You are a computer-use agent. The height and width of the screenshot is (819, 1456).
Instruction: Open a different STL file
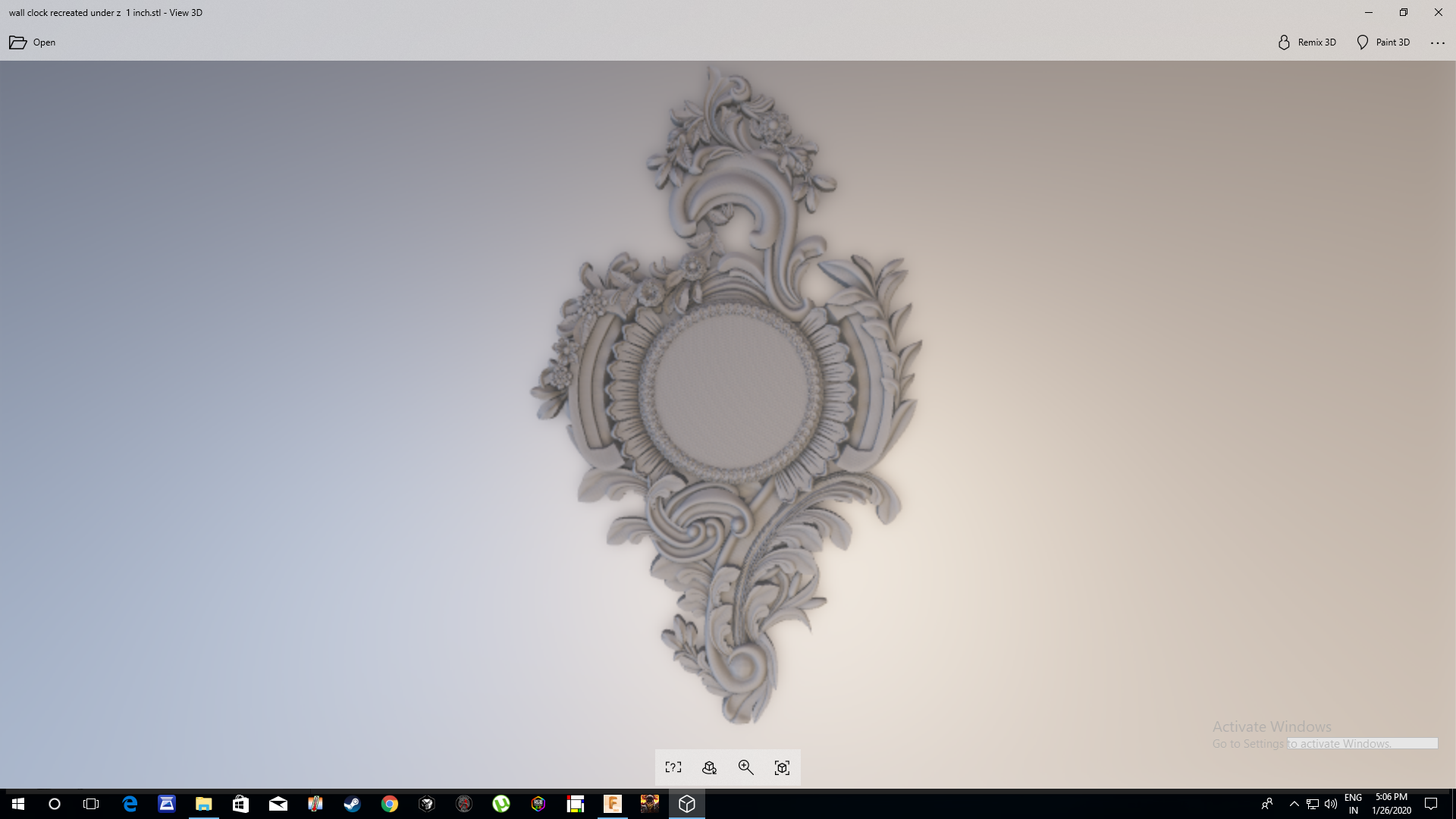pos(32,42)
